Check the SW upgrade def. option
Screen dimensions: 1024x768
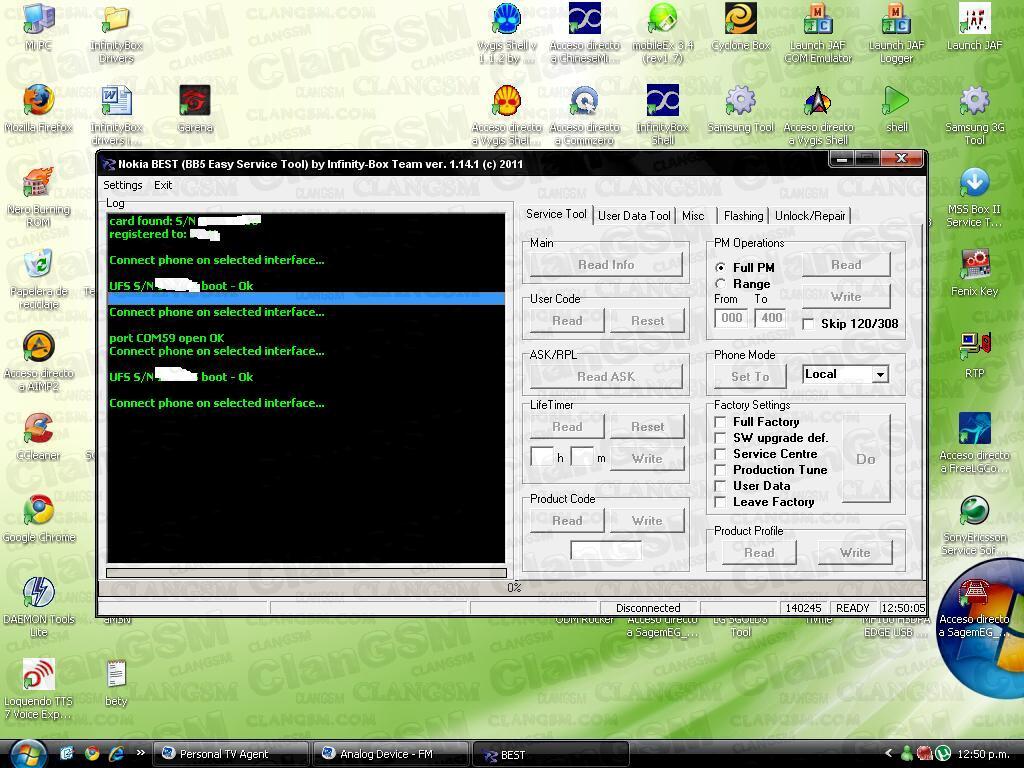pyautogui.click(x=720, y=438)
